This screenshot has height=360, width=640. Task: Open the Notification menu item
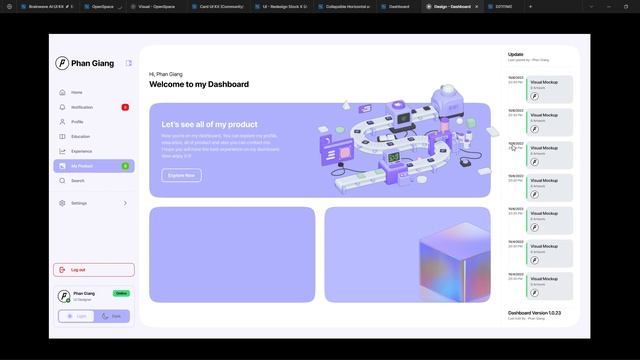pos(94,107)
